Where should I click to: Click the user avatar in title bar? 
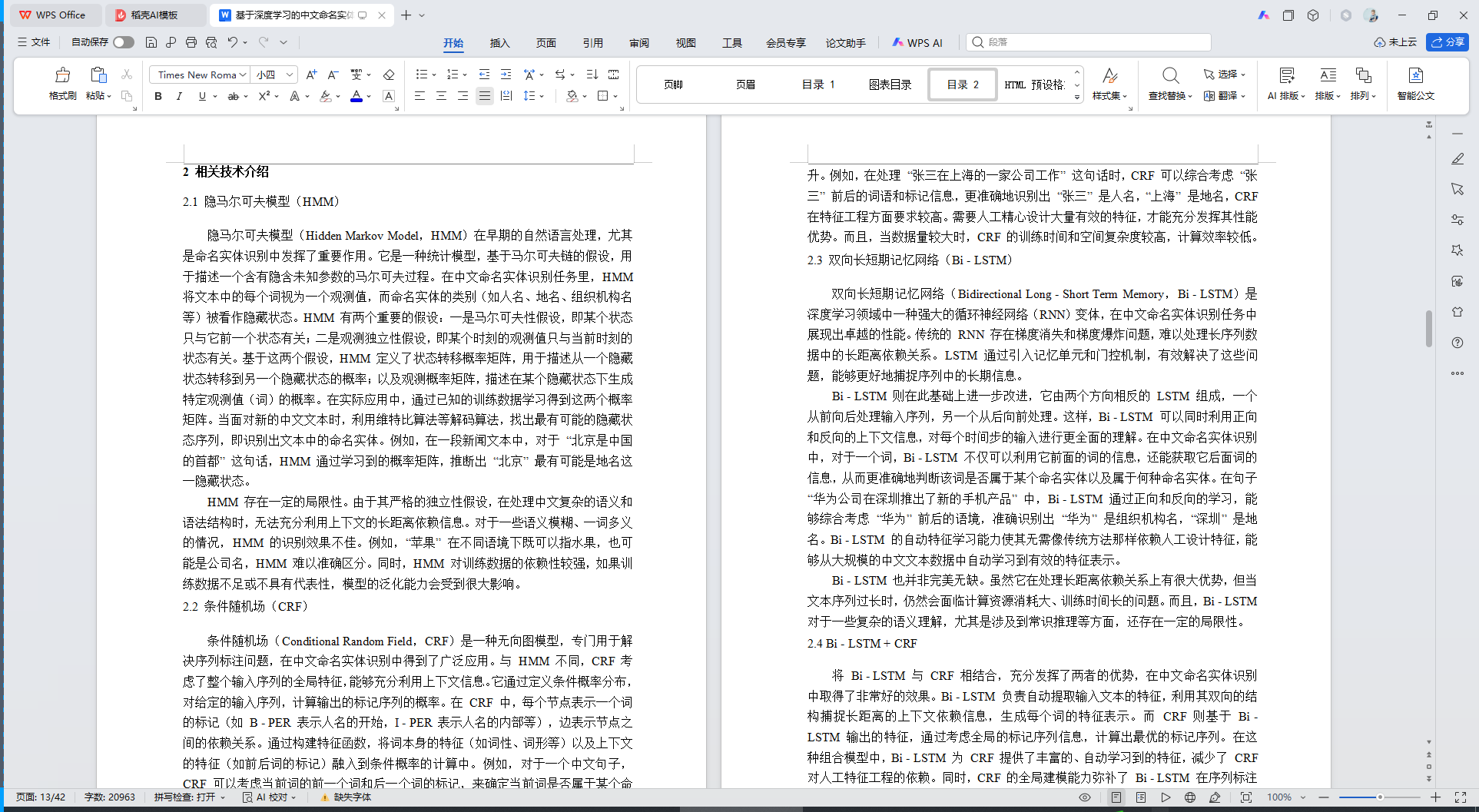coord(1371,15)
